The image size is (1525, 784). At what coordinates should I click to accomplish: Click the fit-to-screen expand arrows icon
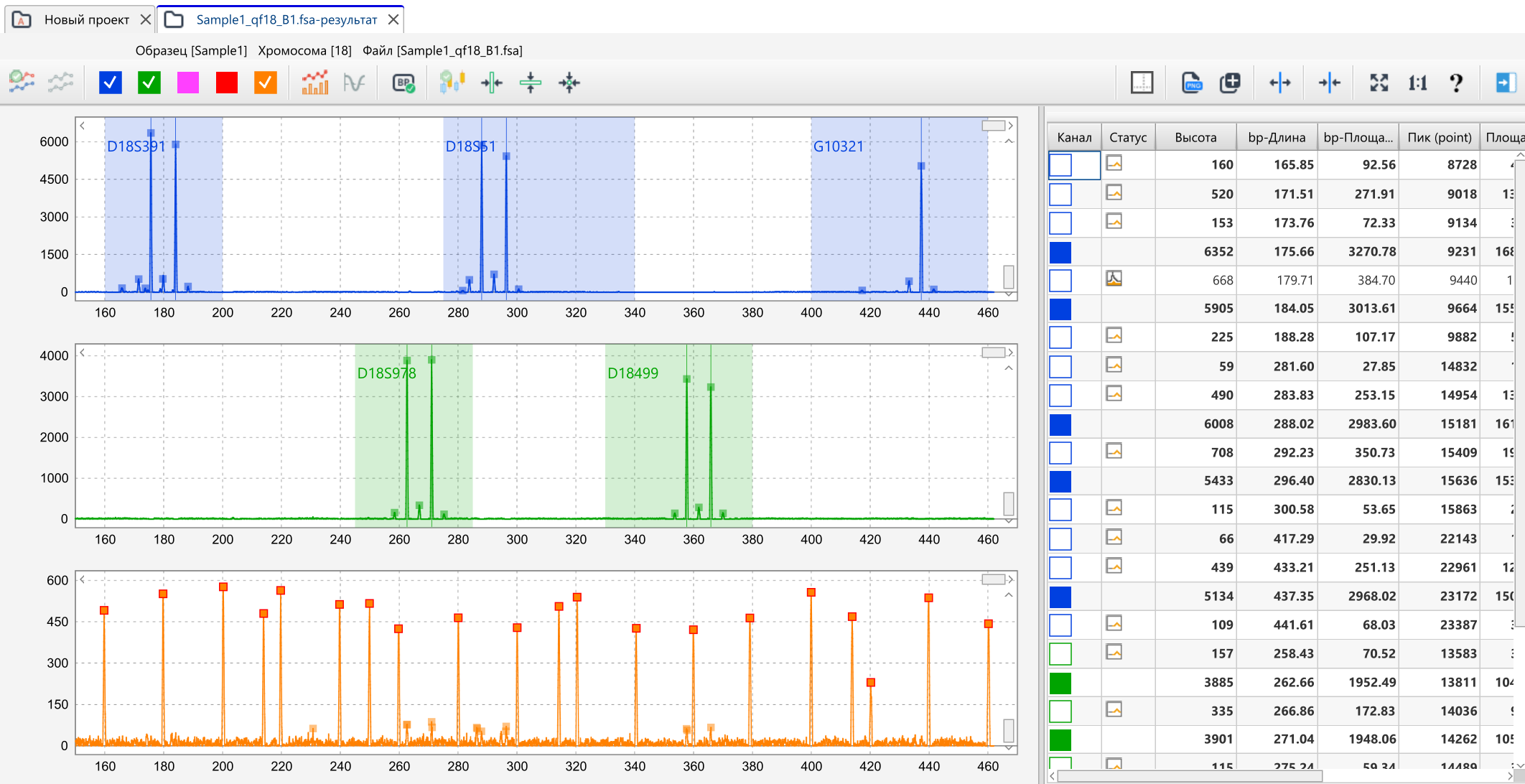coord(1379,83)
